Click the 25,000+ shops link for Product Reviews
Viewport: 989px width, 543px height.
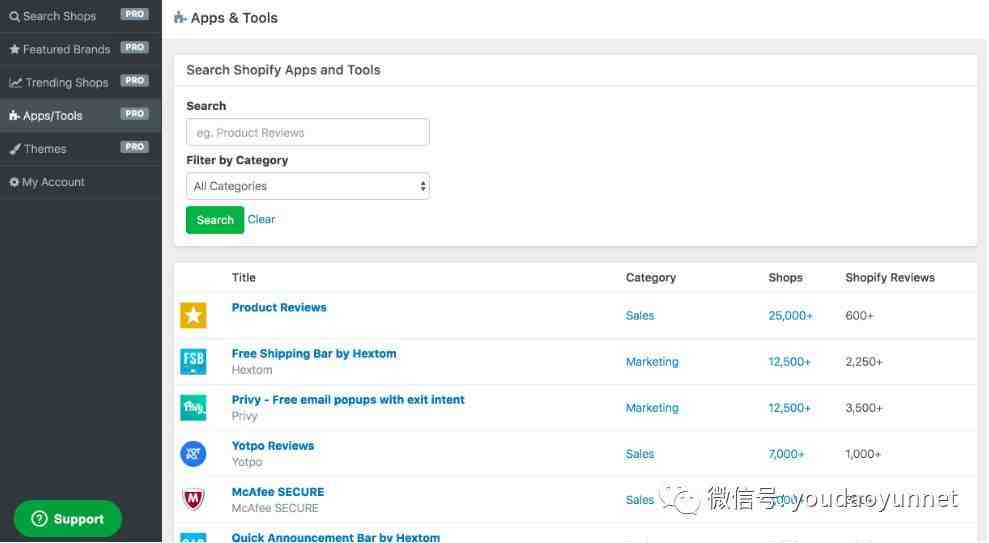(x=790, y=316)
